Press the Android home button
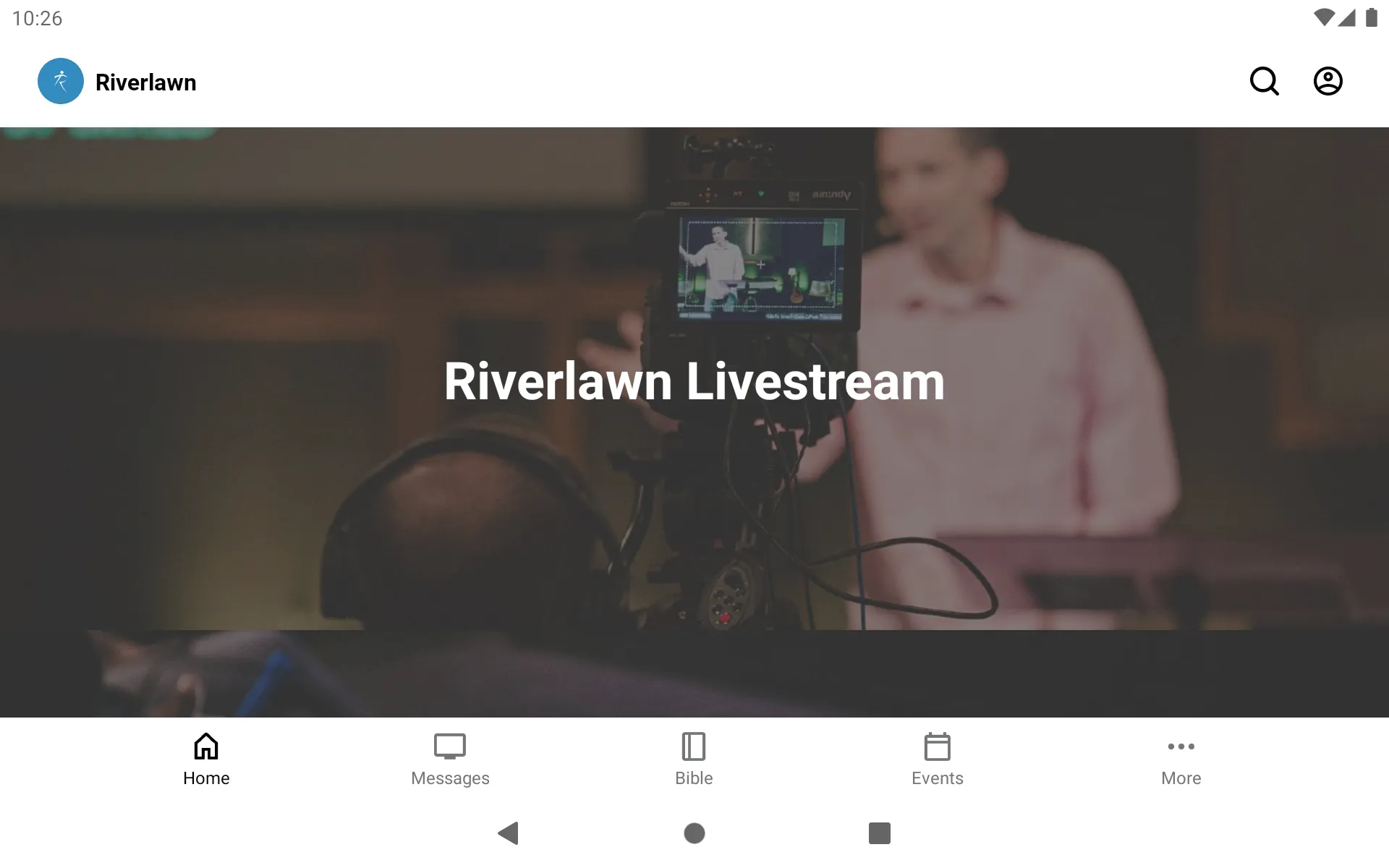Image resolution: width=1389 pixels, height=868 pixels. pos(694,833)
